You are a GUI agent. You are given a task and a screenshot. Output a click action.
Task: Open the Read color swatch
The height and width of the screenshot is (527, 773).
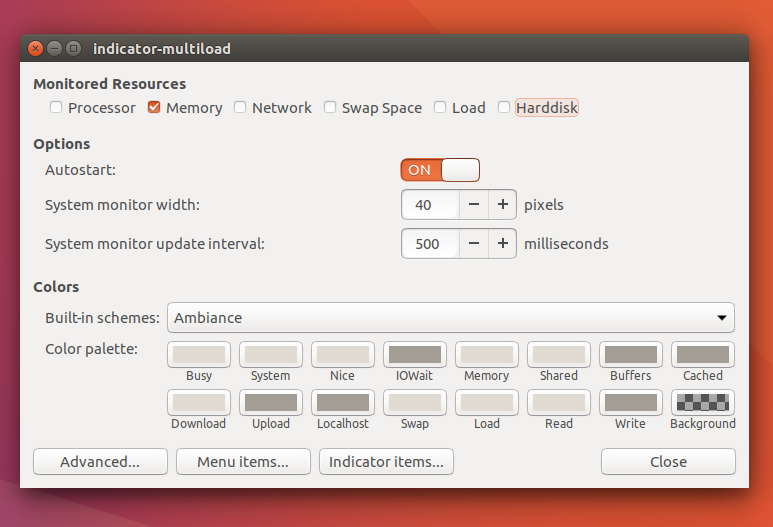tap(559, 403)
